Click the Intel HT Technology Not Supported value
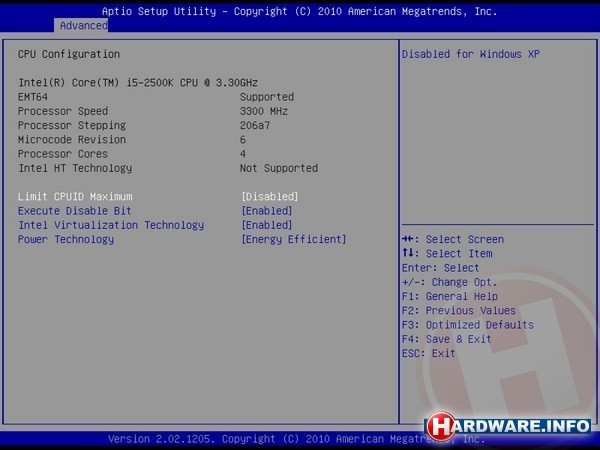Viewport: 600px width, 450px height. point(278,168)
